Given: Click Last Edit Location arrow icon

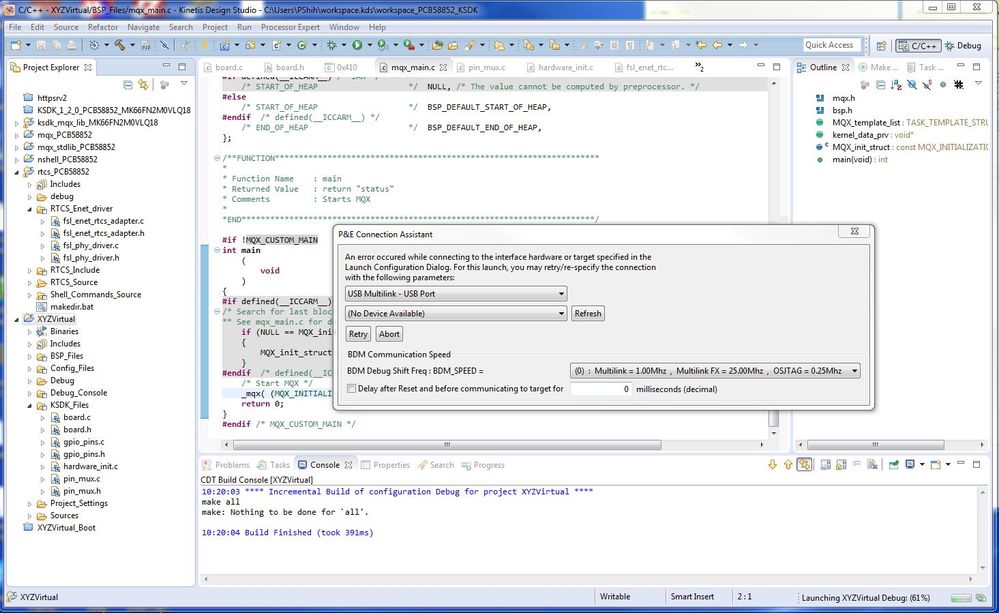Looking at the screenshot, I should (x=701, y=45).
